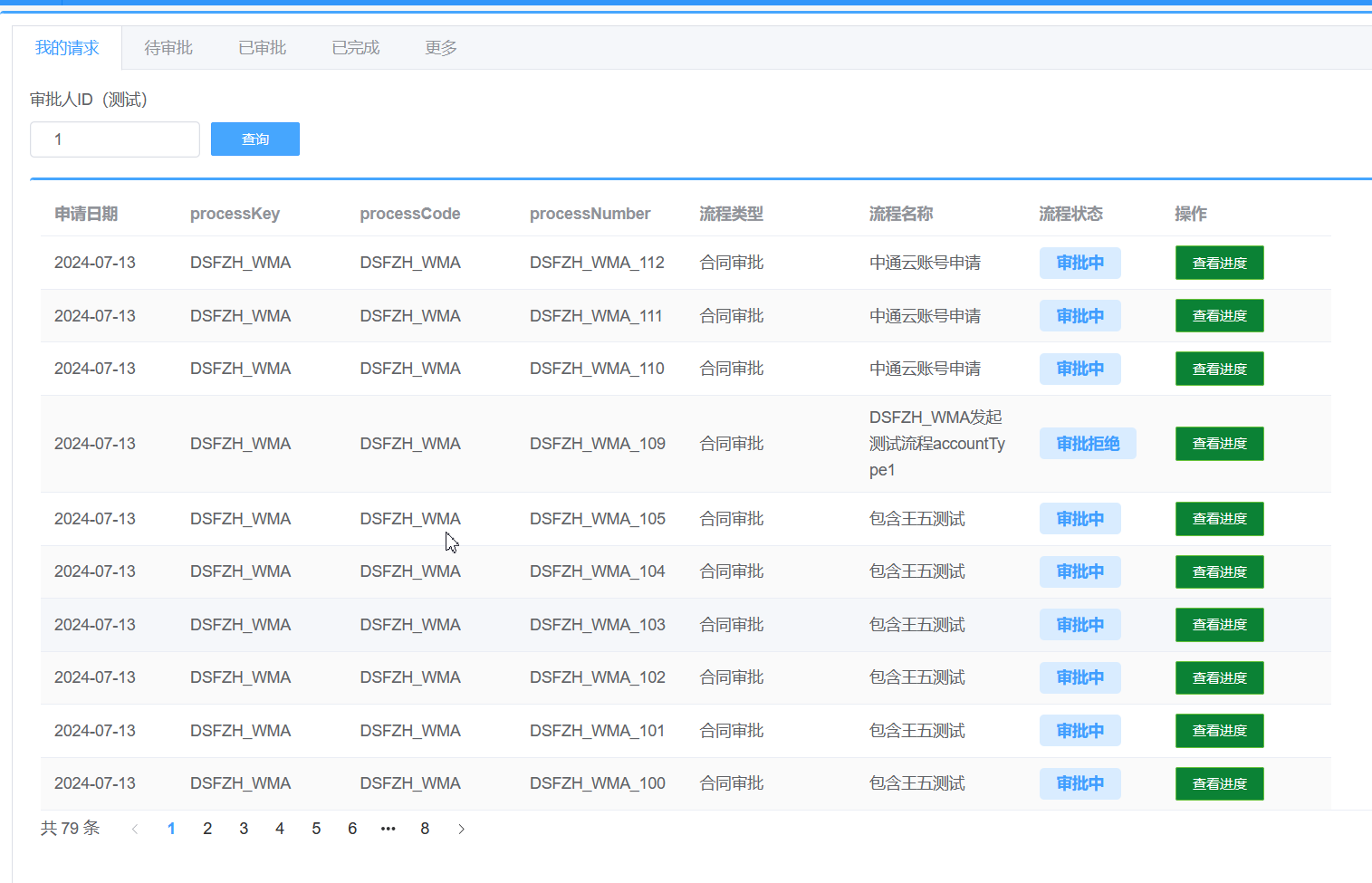1372x883 pixels.
Task: Click the processNumber column header
Action: pyautogui.click(x=590, y=214)
